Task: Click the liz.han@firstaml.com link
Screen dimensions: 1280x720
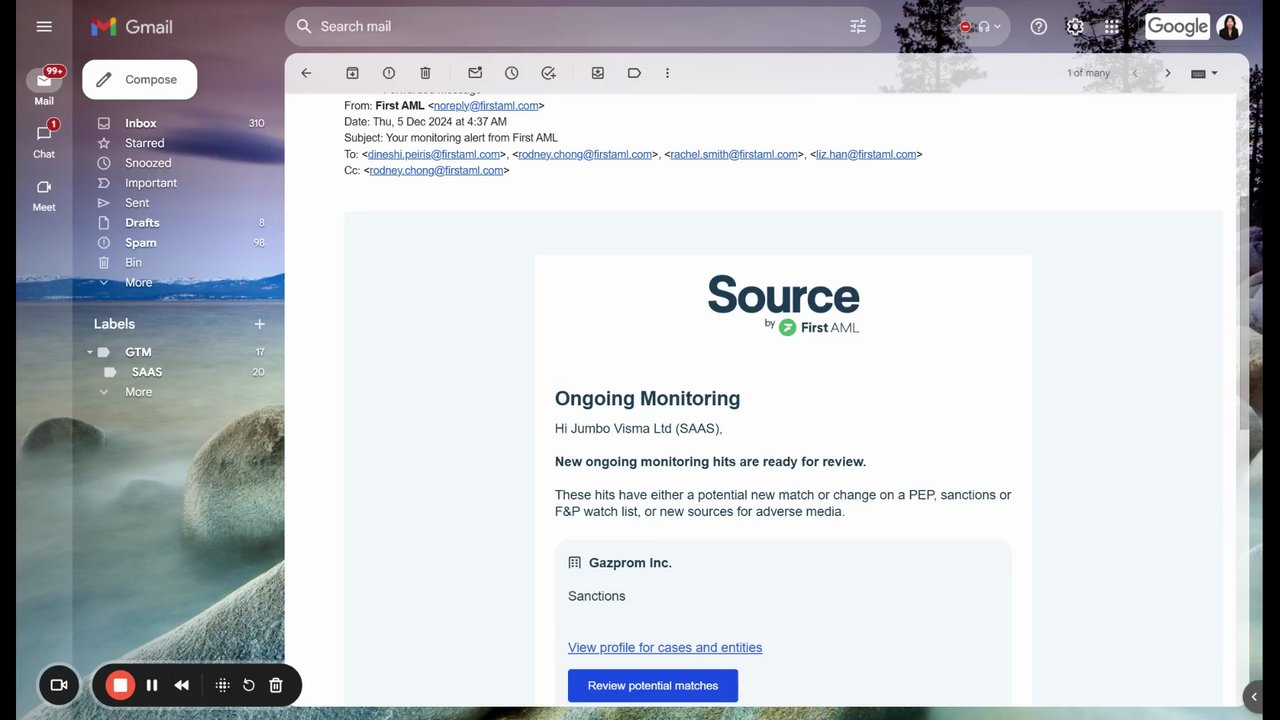Action: [866, 154]
